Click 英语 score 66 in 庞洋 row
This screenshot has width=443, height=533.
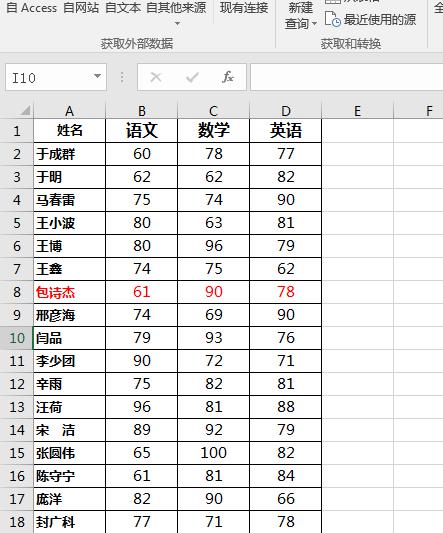coord(286,499)
